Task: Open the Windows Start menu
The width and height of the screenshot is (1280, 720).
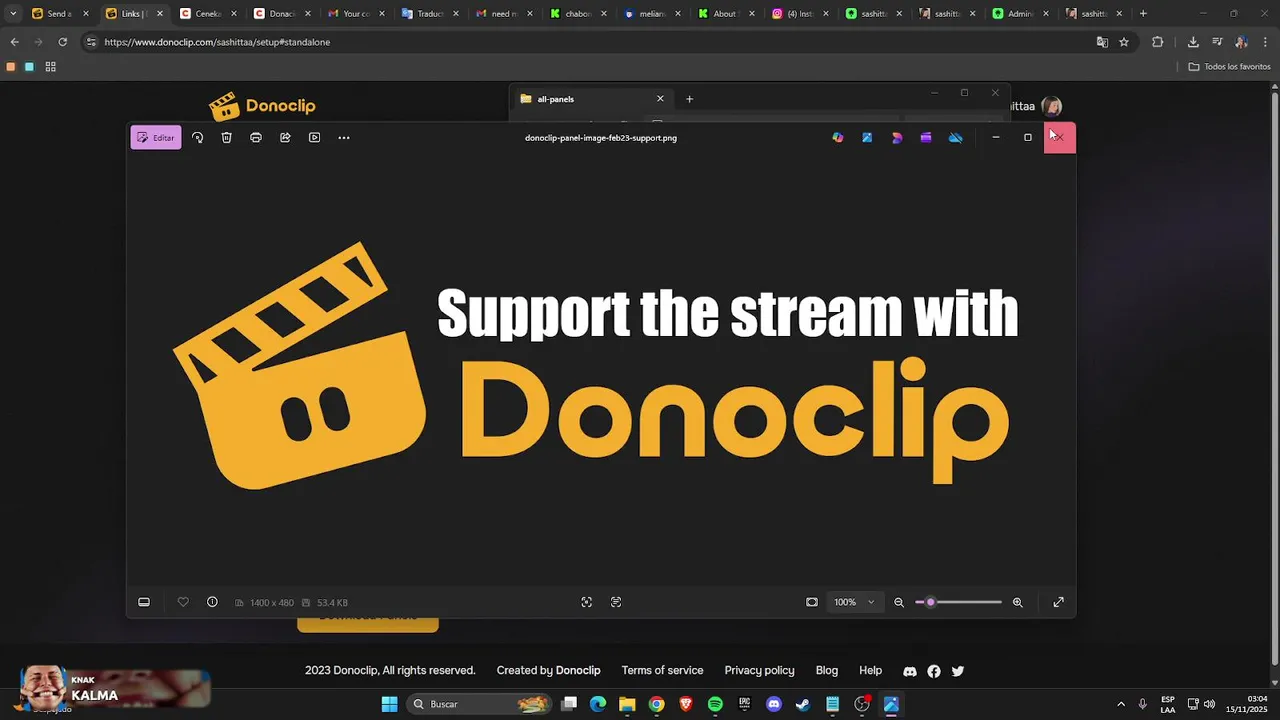Action: (389, 704)
